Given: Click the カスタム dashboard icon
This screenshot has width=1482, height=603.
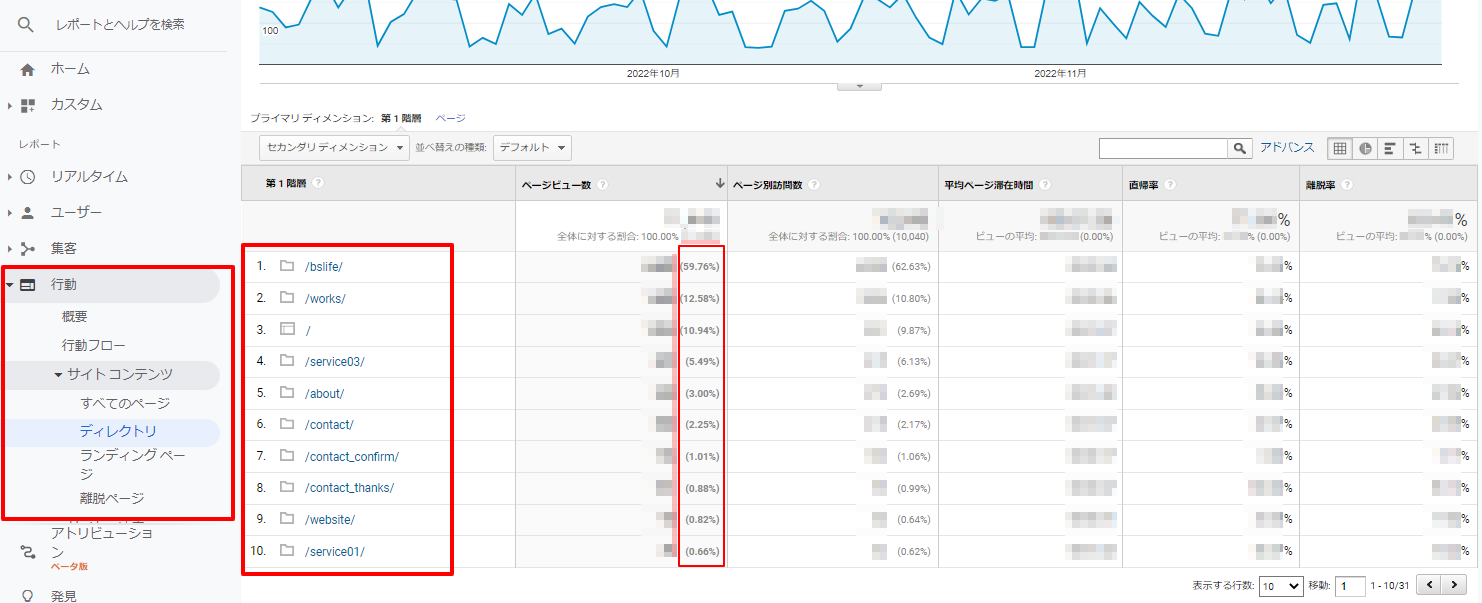Looking at the screenshot, I should 27,105.
